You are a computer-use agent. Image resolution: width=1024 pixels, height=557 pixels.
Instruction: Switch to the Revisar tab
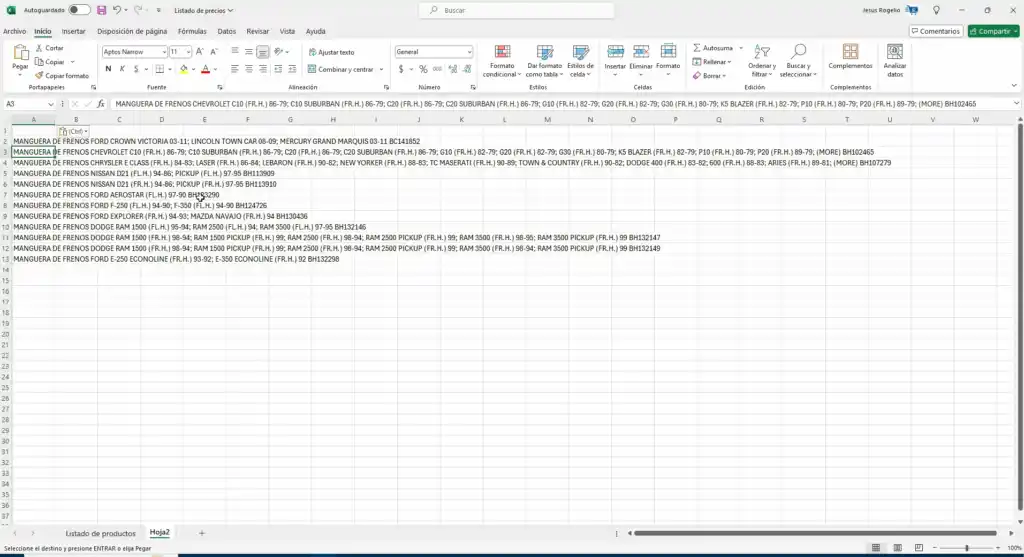click(257, 31)
